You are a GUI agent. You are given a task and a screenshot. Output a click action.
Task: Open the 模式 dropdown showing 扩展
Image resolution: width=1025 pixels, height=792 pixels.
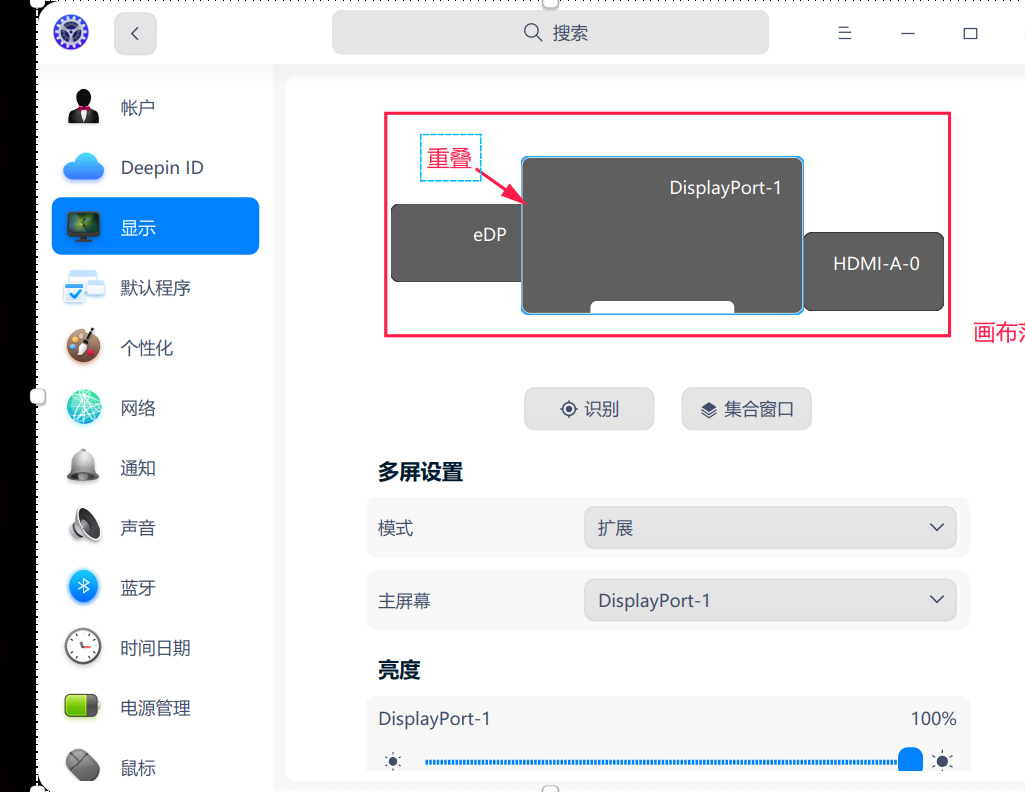click(x=770, y=527)
